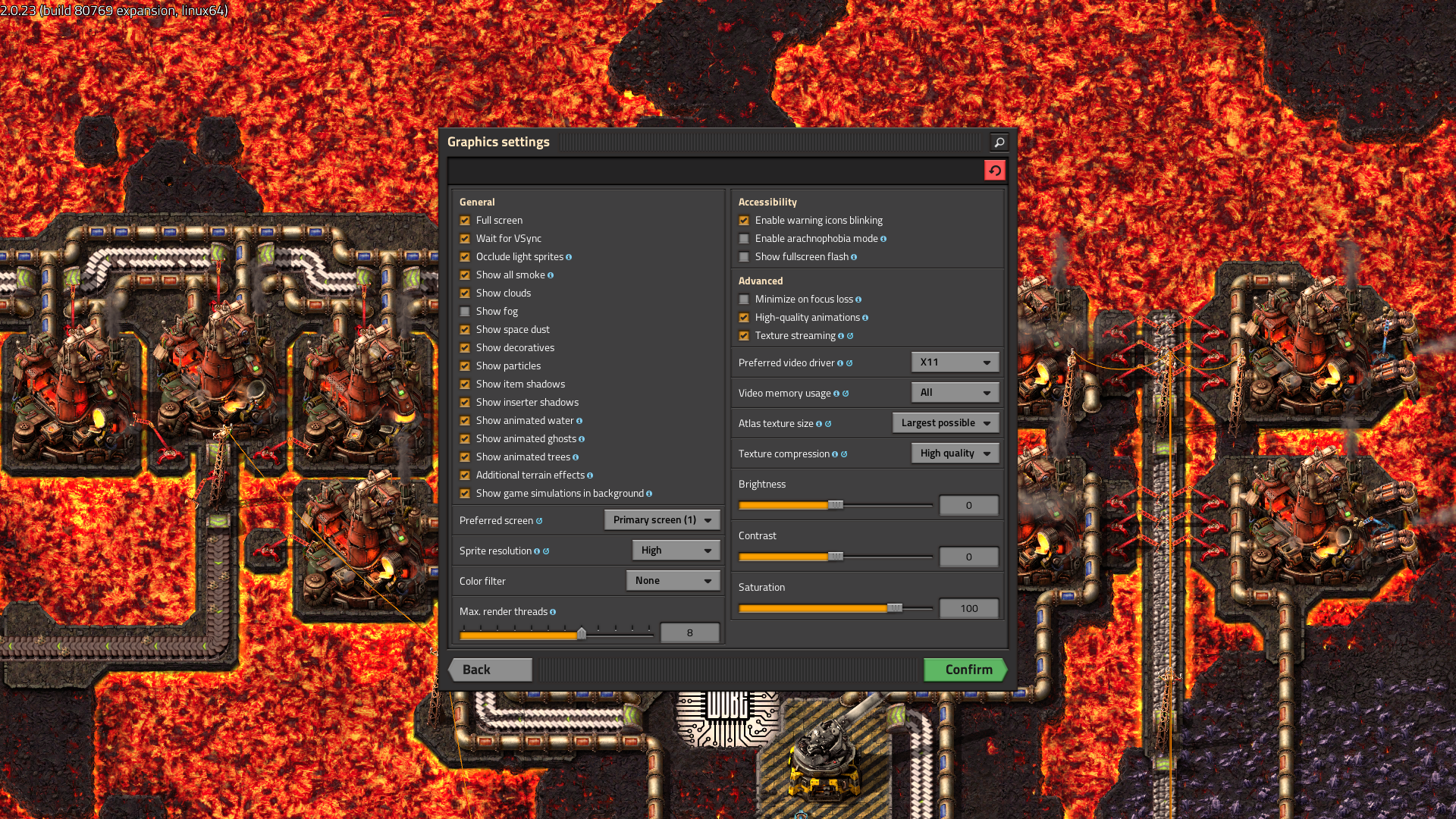Click the render threads value field showing 8
1456x819 pixels.
690,633
